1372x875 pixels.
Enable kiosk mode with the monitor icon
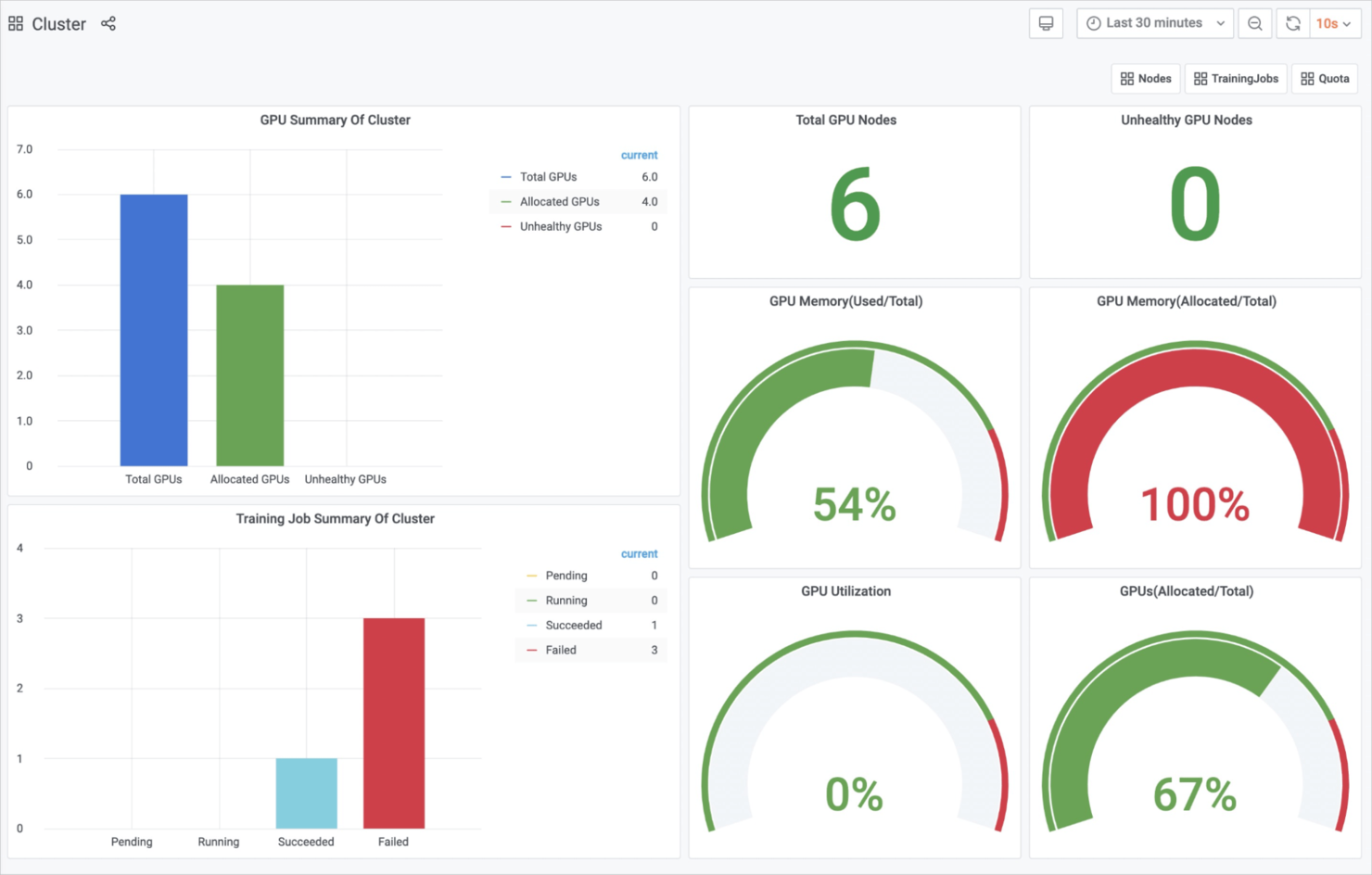click(1046, 23)
